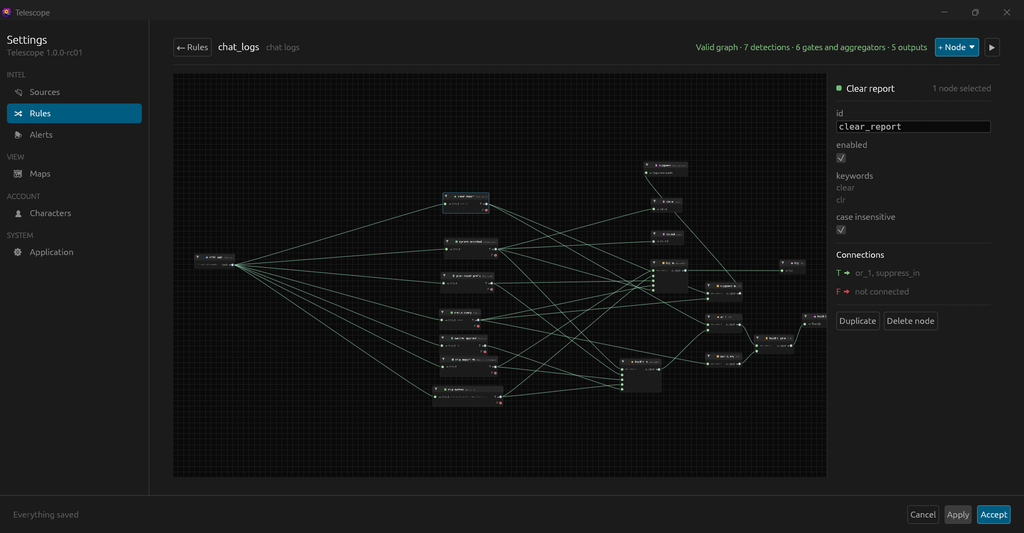Select the keyword 'clr'
1024x533 pixels.
point(841,200)
